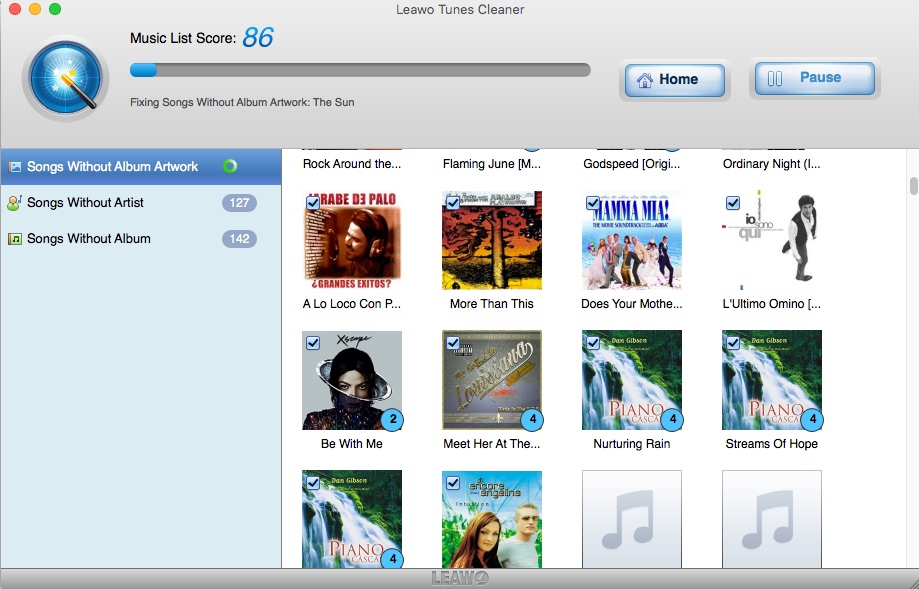Go to the Home screen
The height and width of the screenshot is (589, 919).
click(x=675, y=80)
